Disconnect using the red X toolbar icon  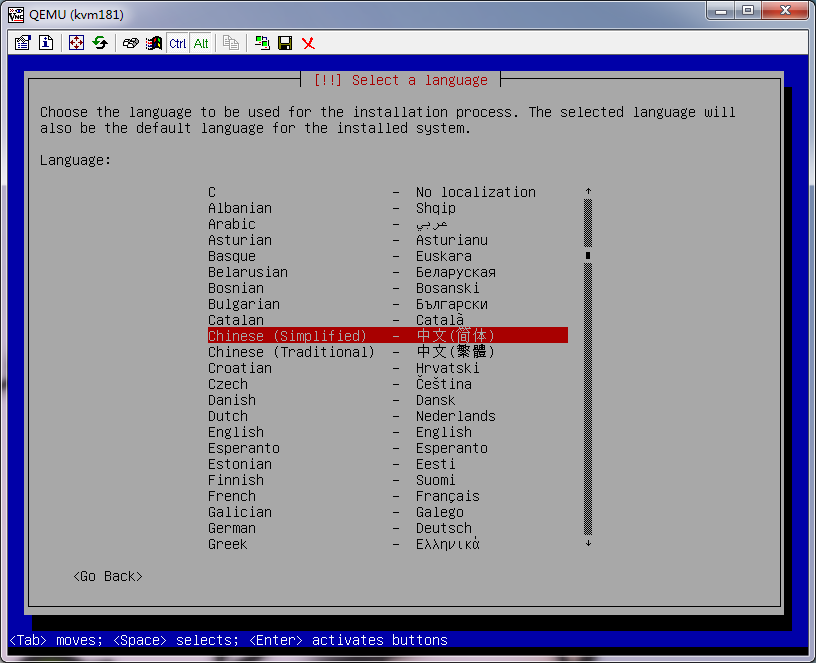pyautogui.click(x=308, y=43)
